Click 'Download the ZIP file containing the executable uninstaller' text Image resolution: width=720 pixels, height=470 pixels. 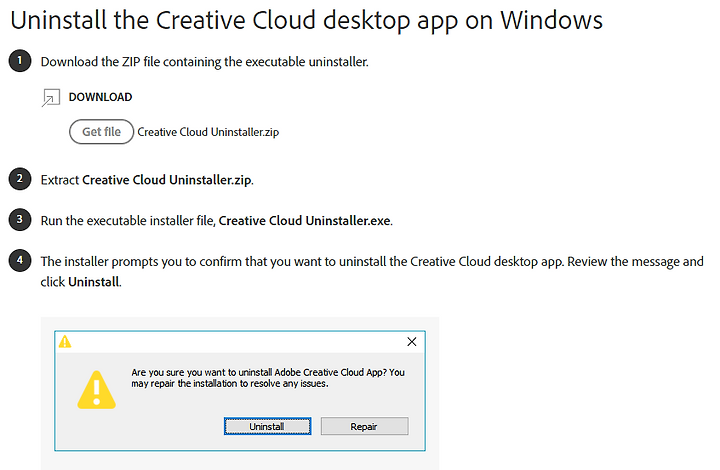tap(205, 62)
